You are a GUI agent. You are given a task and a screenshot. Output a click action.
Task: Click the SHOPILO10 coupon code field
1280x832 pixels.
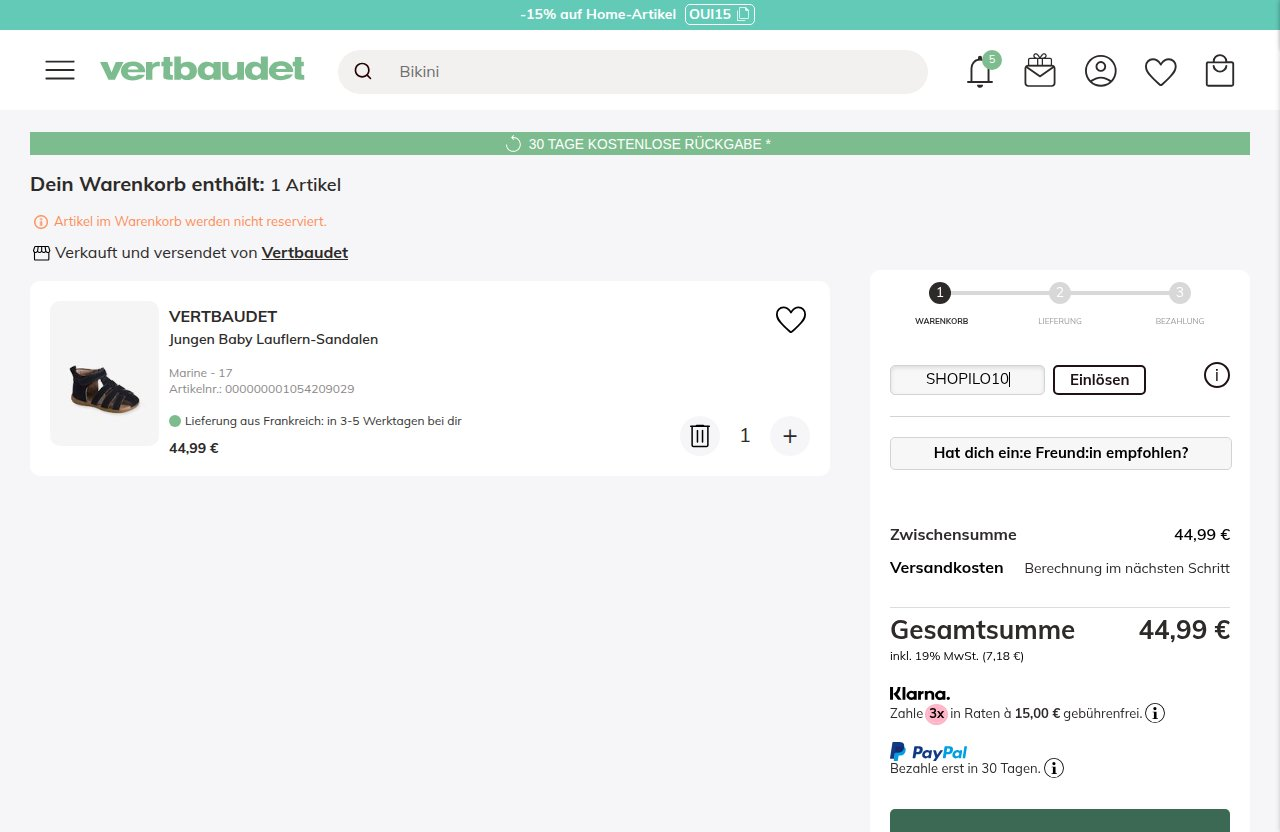point(967,380)
